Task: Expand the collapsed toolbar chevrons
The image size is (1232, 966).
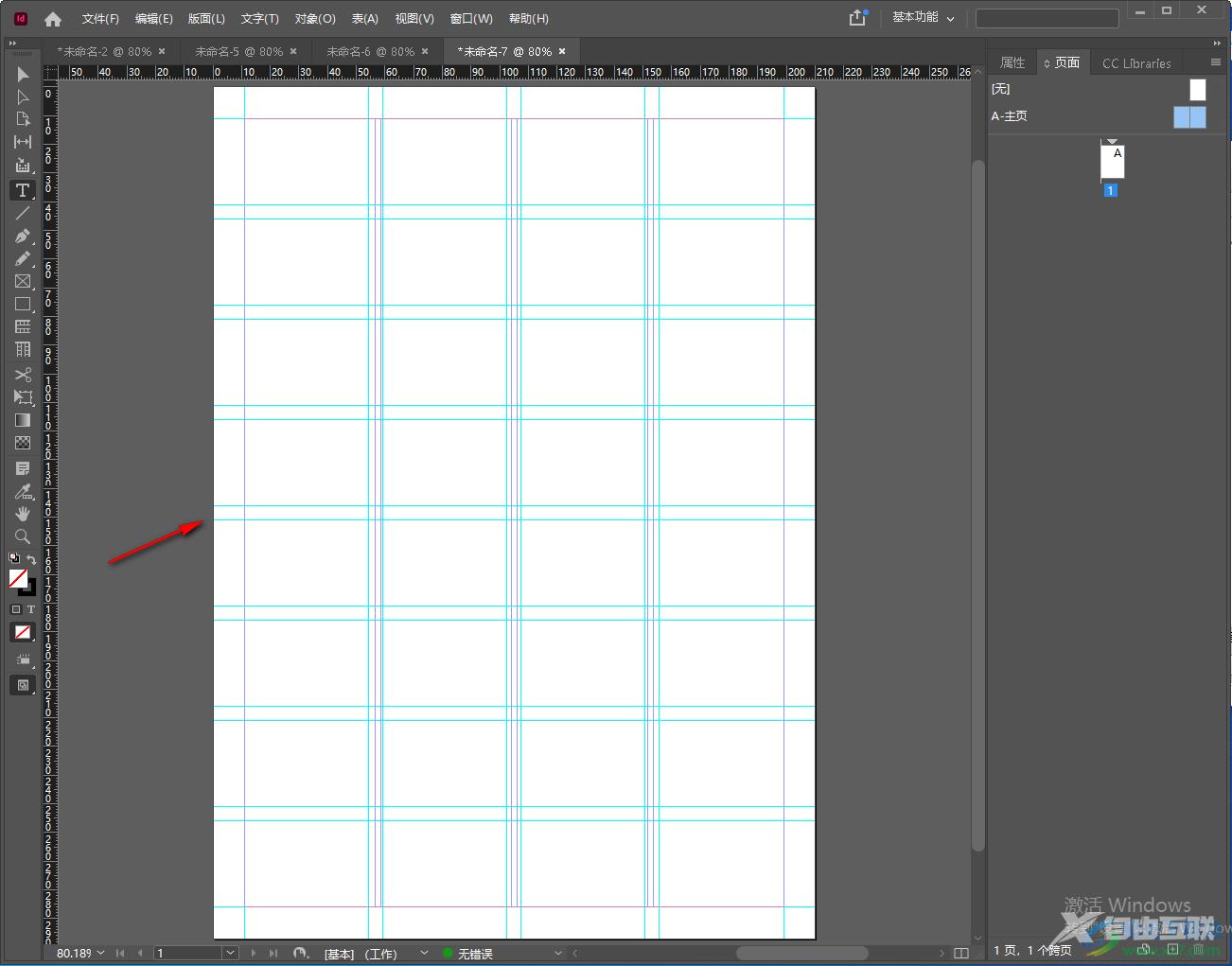Action: [x=12, y=43]
